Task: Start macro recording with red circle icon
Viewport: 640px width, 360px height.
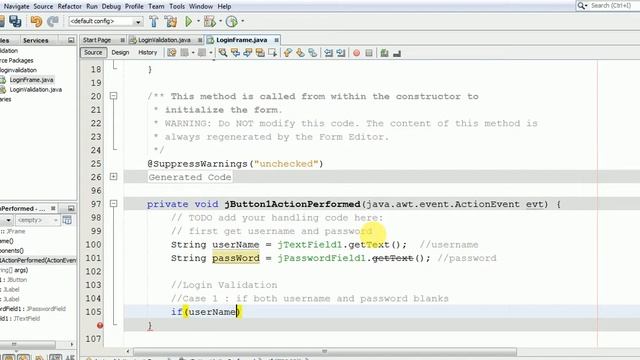Action: pyautogui.click(x=356, y=53)
